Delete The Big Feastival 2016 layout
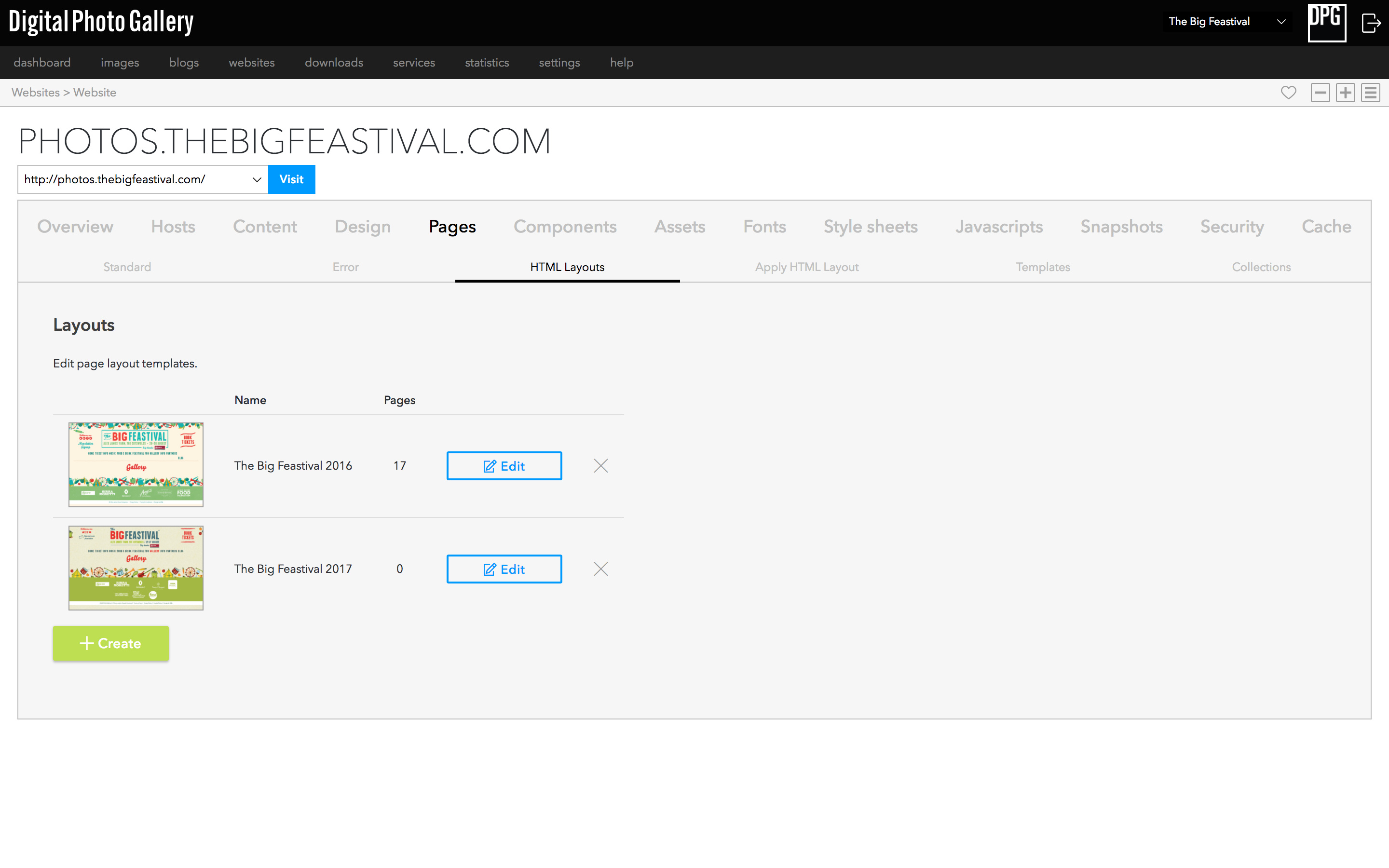 600,465
